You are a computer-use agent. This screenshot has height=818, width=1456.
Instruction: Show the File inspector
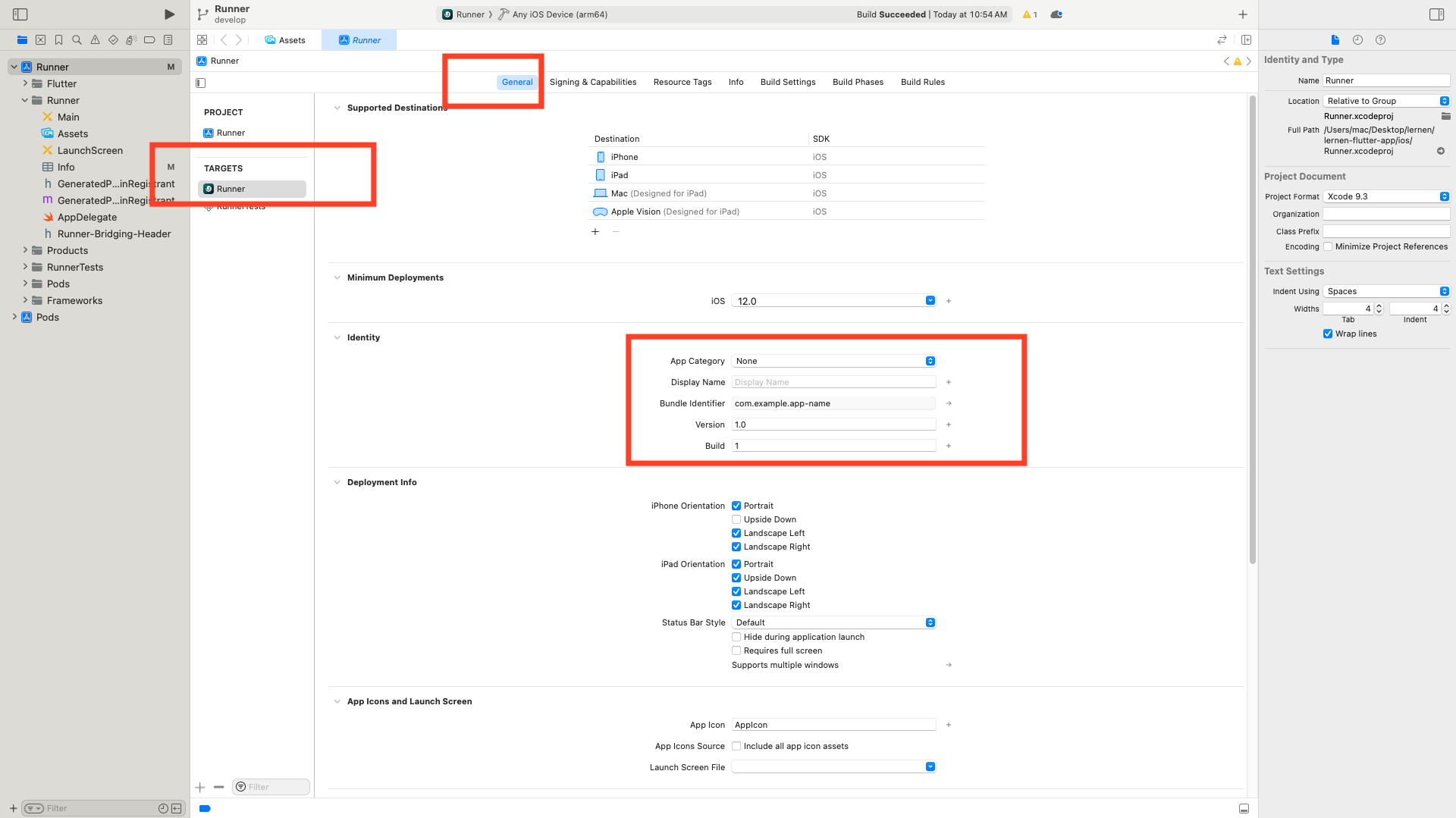click(x=1335, y=40)
